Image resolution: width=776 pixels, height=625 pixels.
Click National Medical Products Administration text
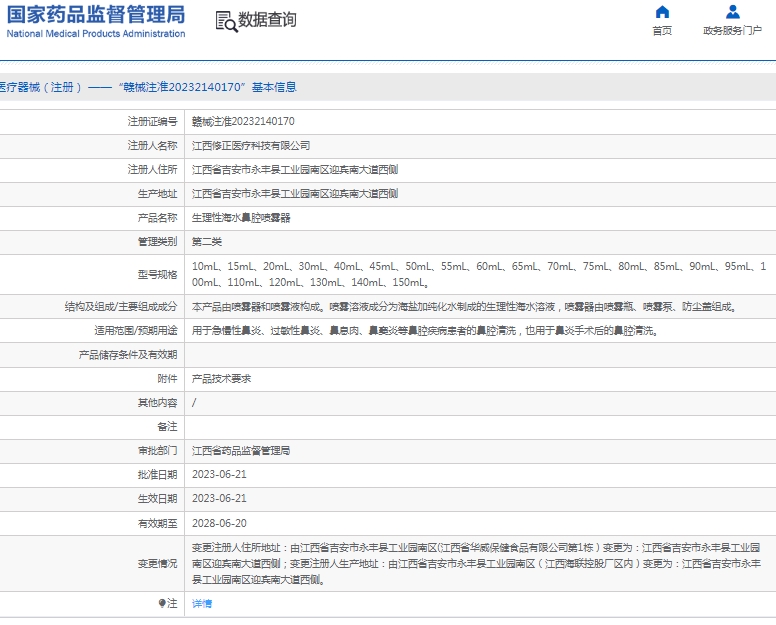pyautogui.click(x=96, y=34)
